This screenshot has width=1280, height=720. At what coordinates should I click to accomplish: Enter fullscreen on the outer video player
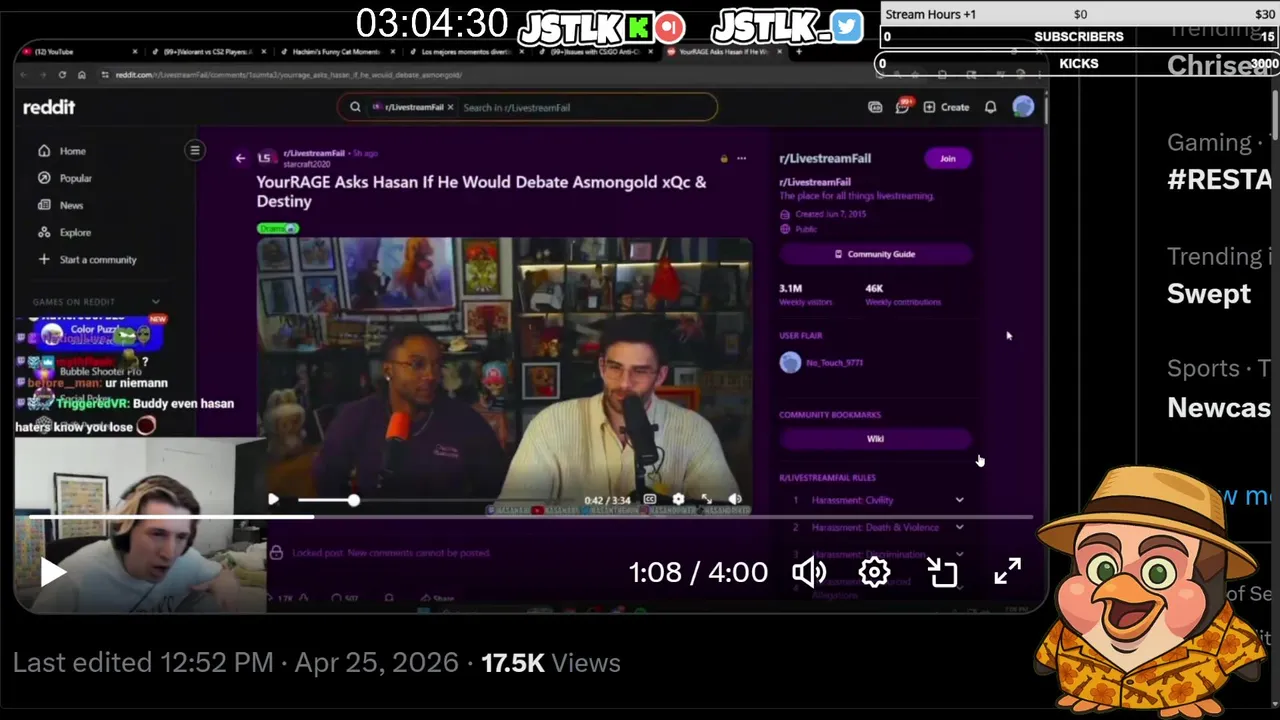tap(1007, 572)
